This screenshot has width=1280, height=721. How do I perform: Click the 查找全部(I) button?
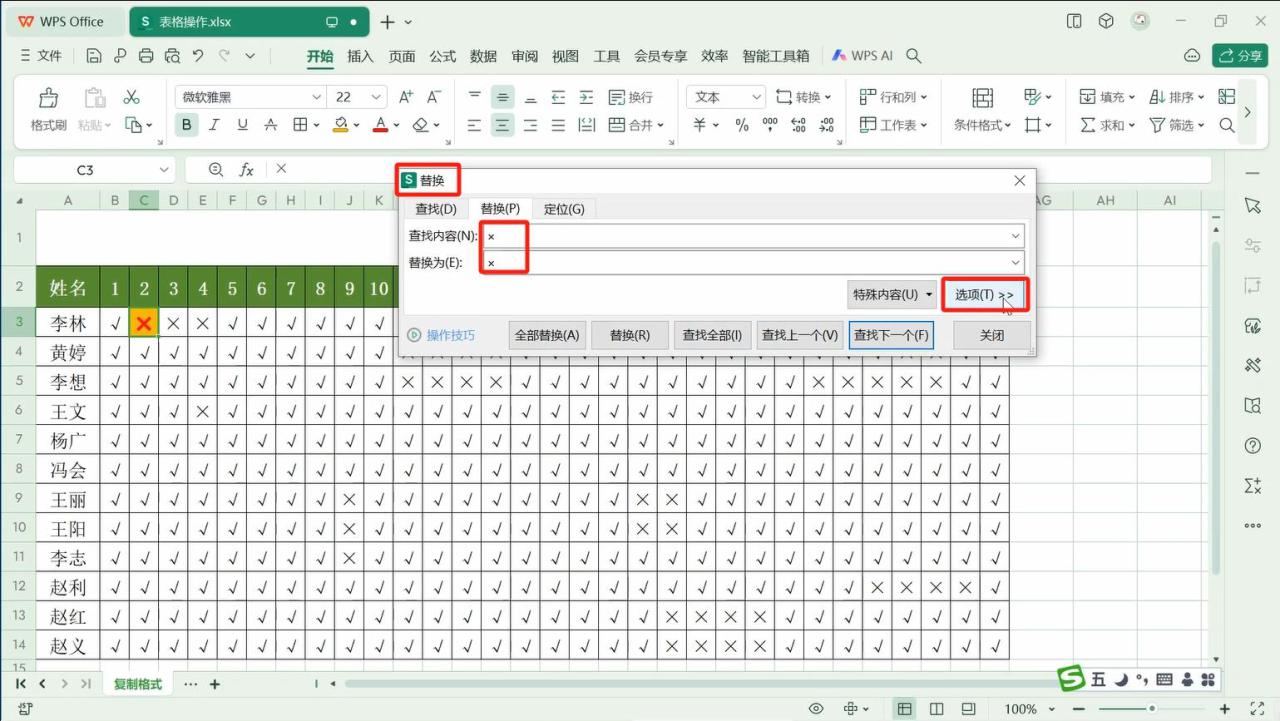coord(712,335)
